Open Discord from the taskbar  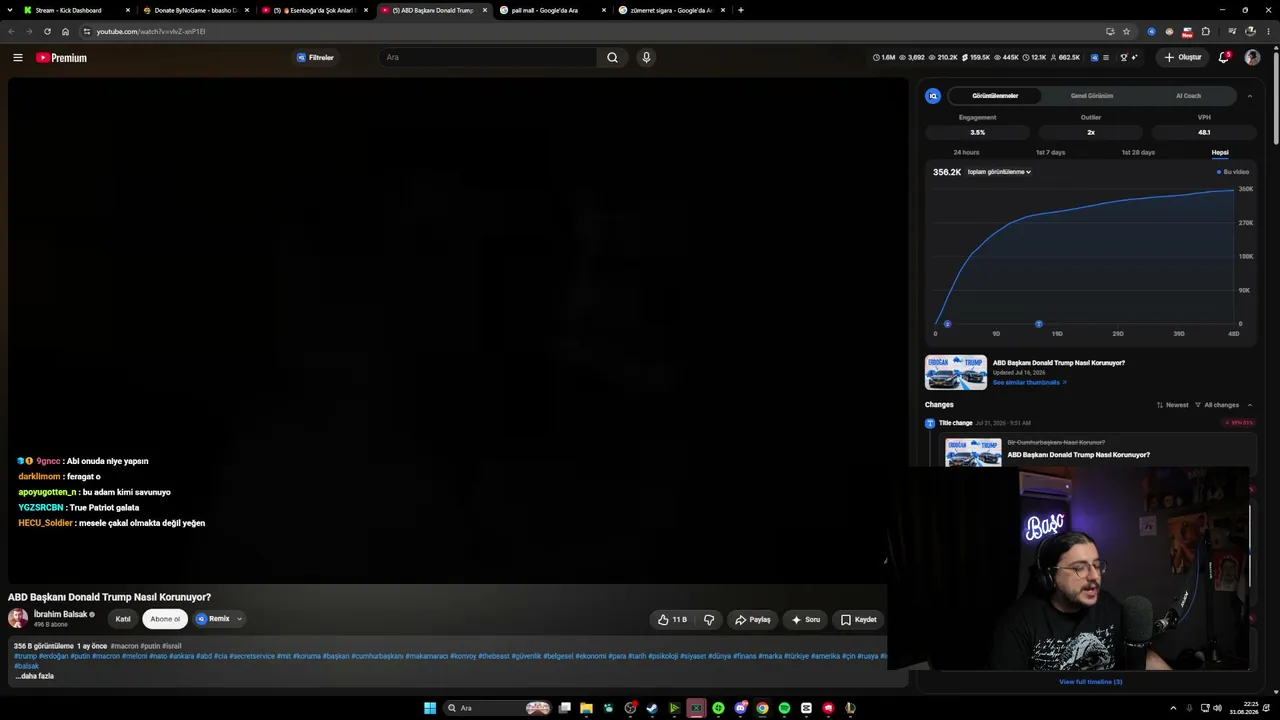pos(740,708)
